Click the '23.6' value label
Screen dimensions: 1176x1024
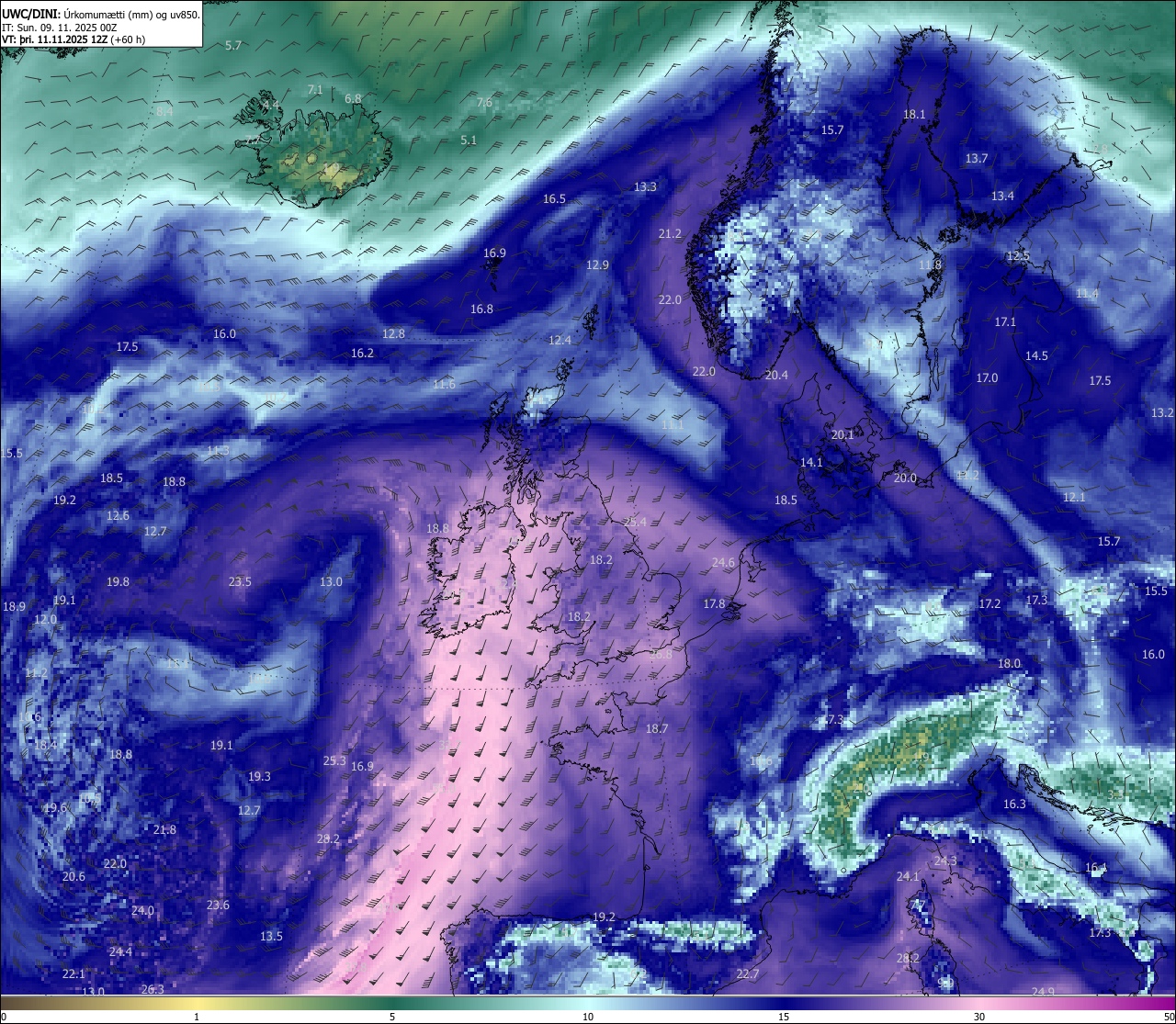tap(218, 906)
